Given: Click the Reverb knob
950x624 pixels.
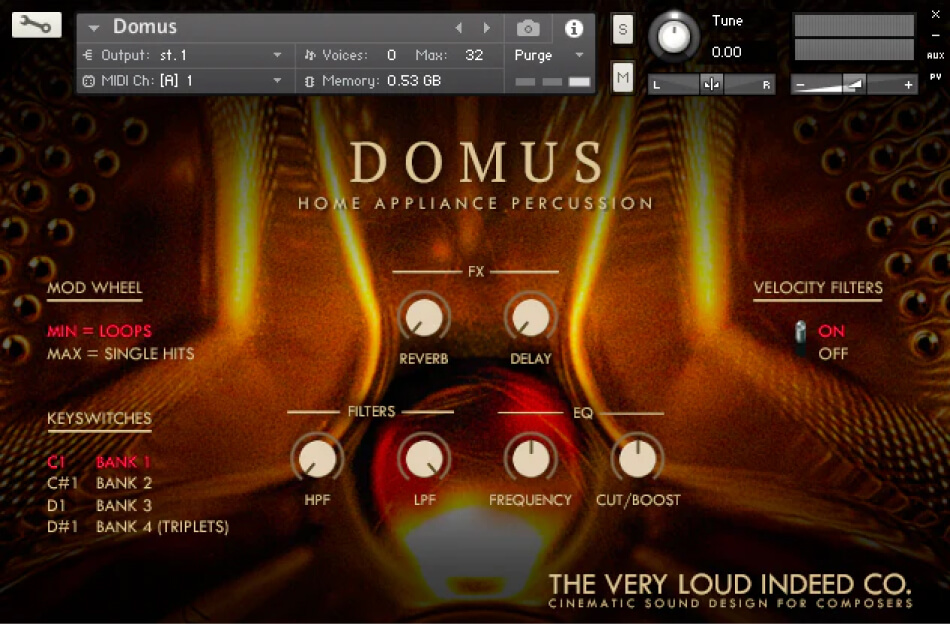Looking at the screenshot, I should point(424,318).
